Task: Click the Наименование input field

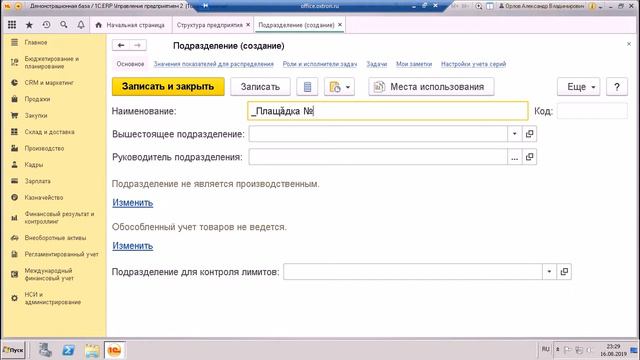Action: tap(388, 111)
